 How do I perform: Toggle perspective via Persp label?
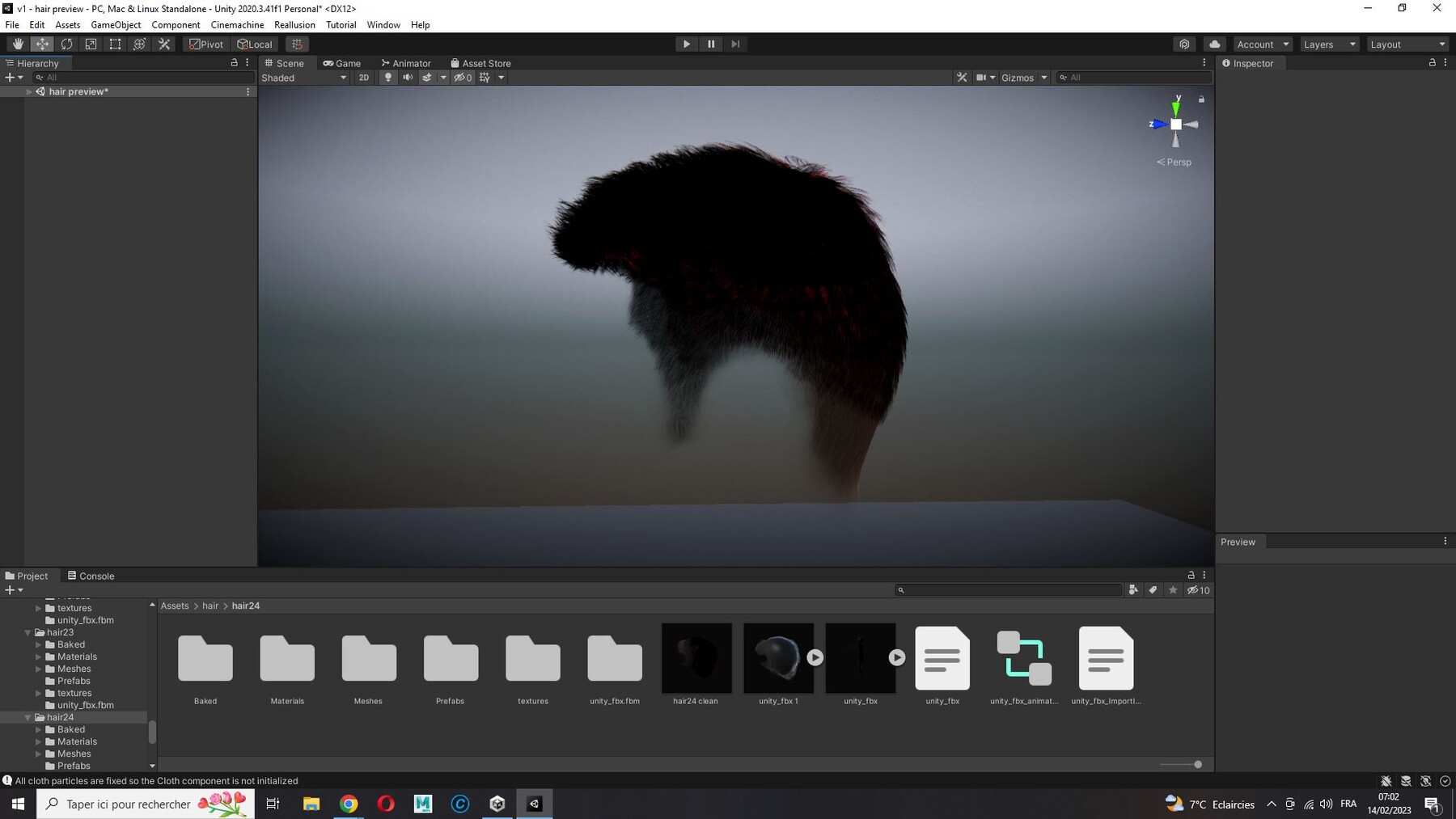[x=1174, y=163]
